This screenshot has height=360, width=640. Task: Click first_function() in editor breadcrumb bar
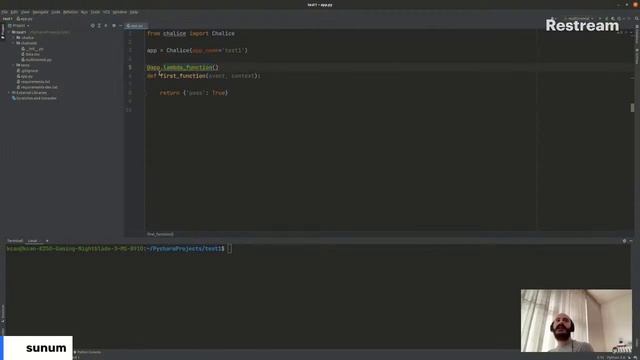point(160,234)
